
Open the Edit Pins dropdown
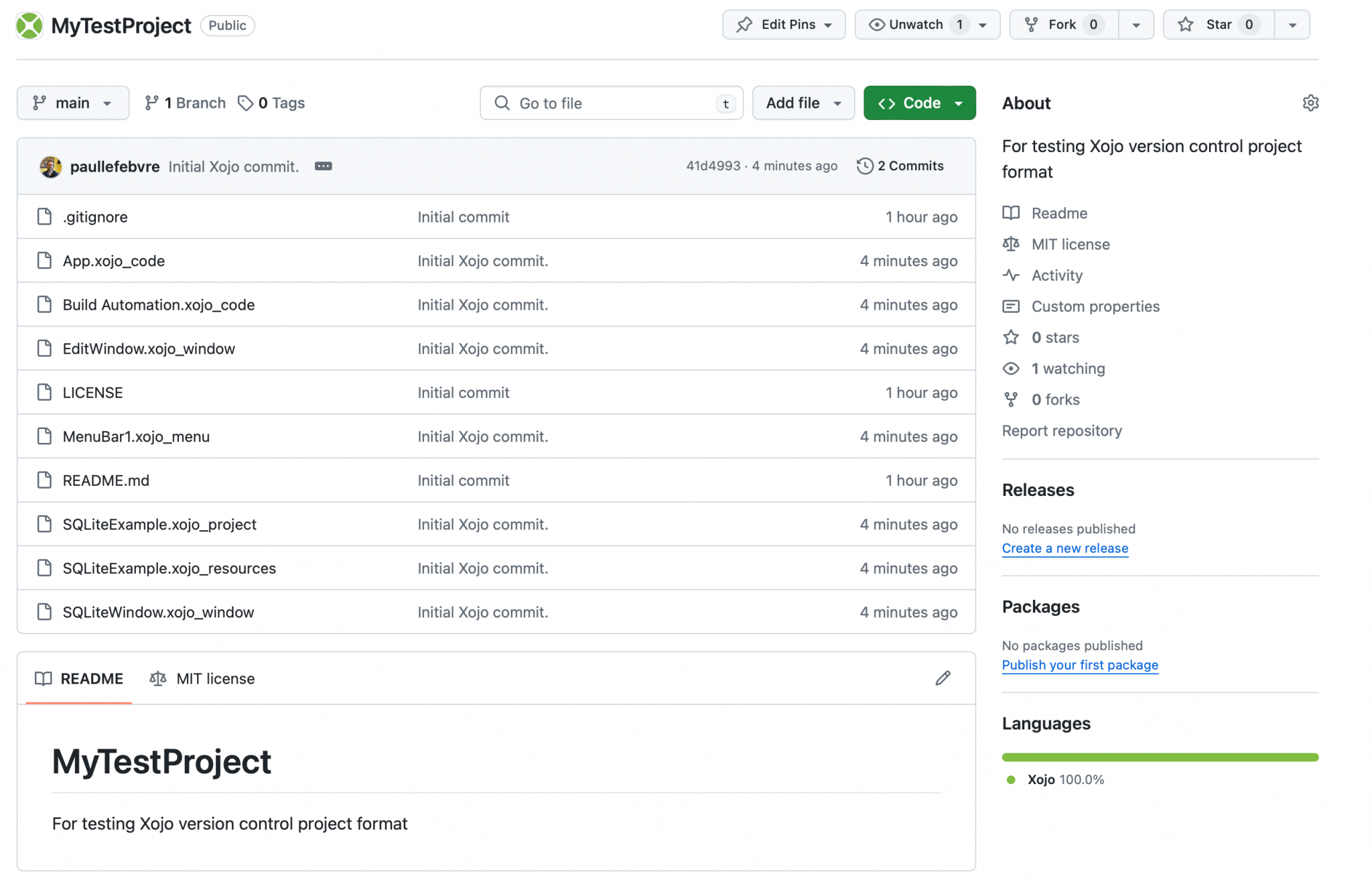pyautogui.click(x=784, y=25)
